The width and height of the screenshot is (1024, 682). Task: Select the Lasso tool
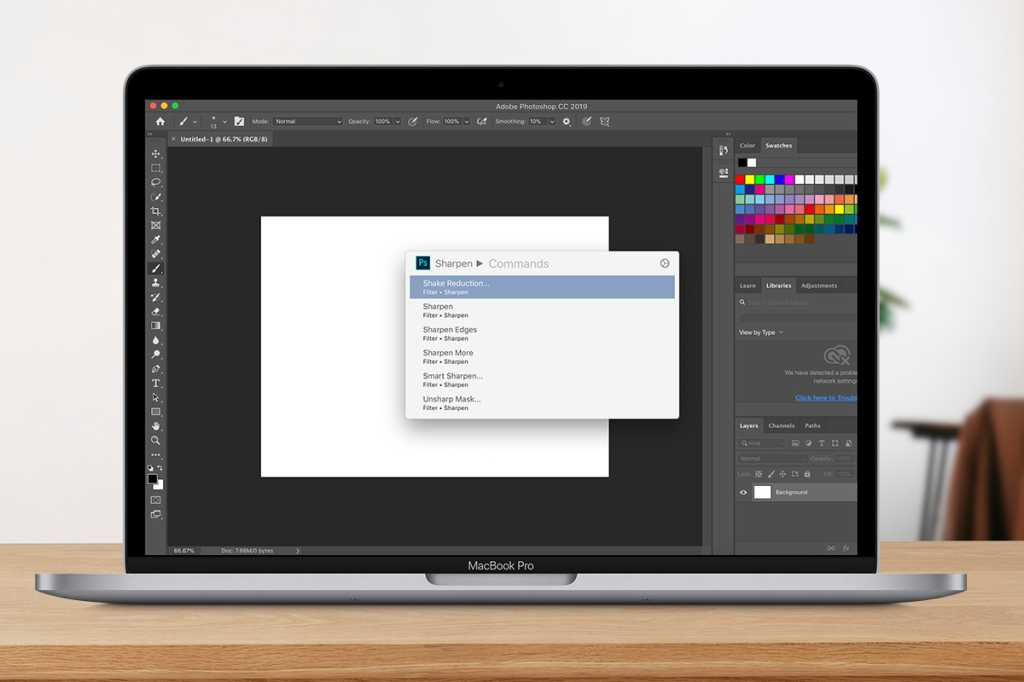point(156,183)
